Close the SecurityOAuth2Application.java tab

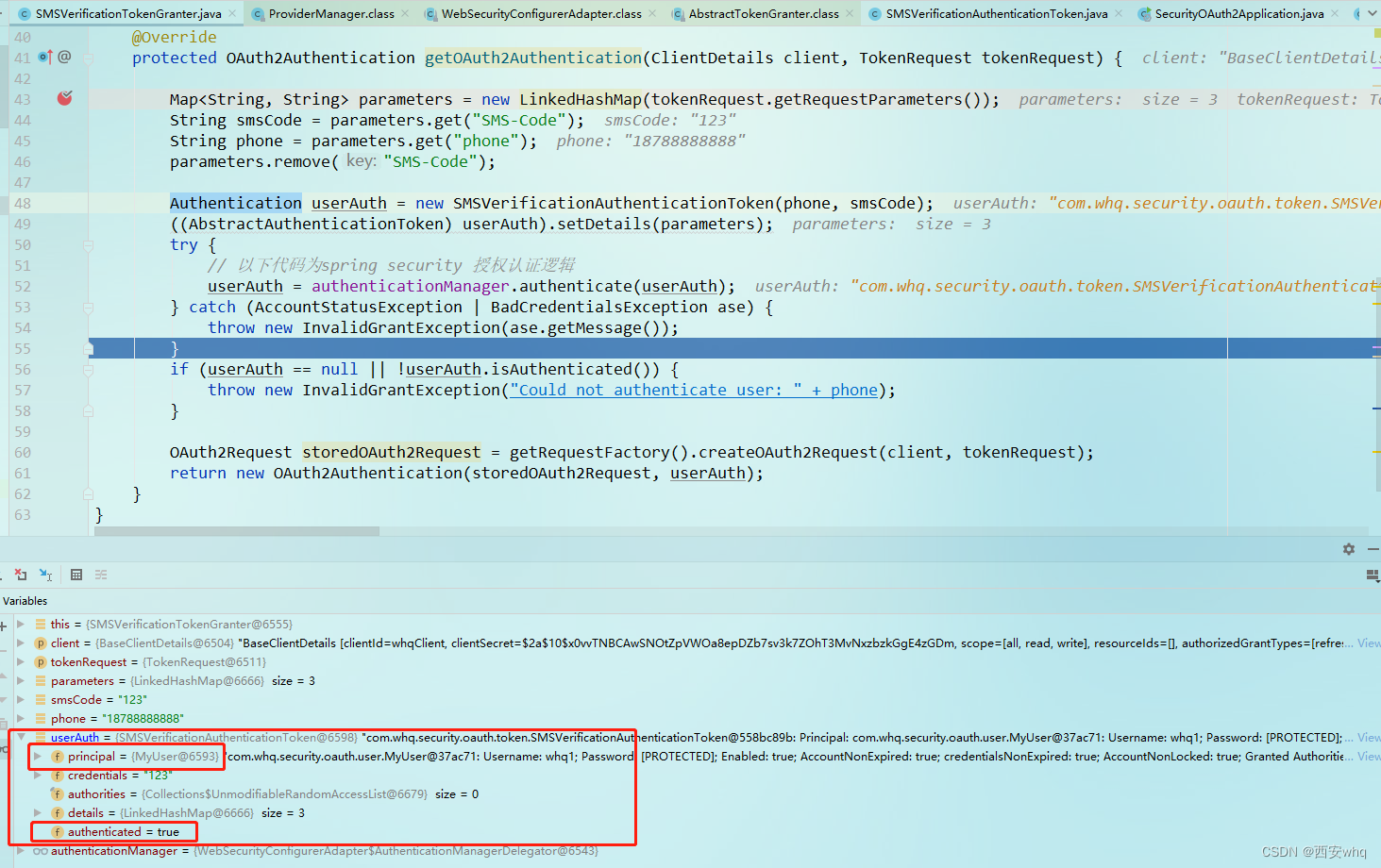click(x=1335, y=14)
